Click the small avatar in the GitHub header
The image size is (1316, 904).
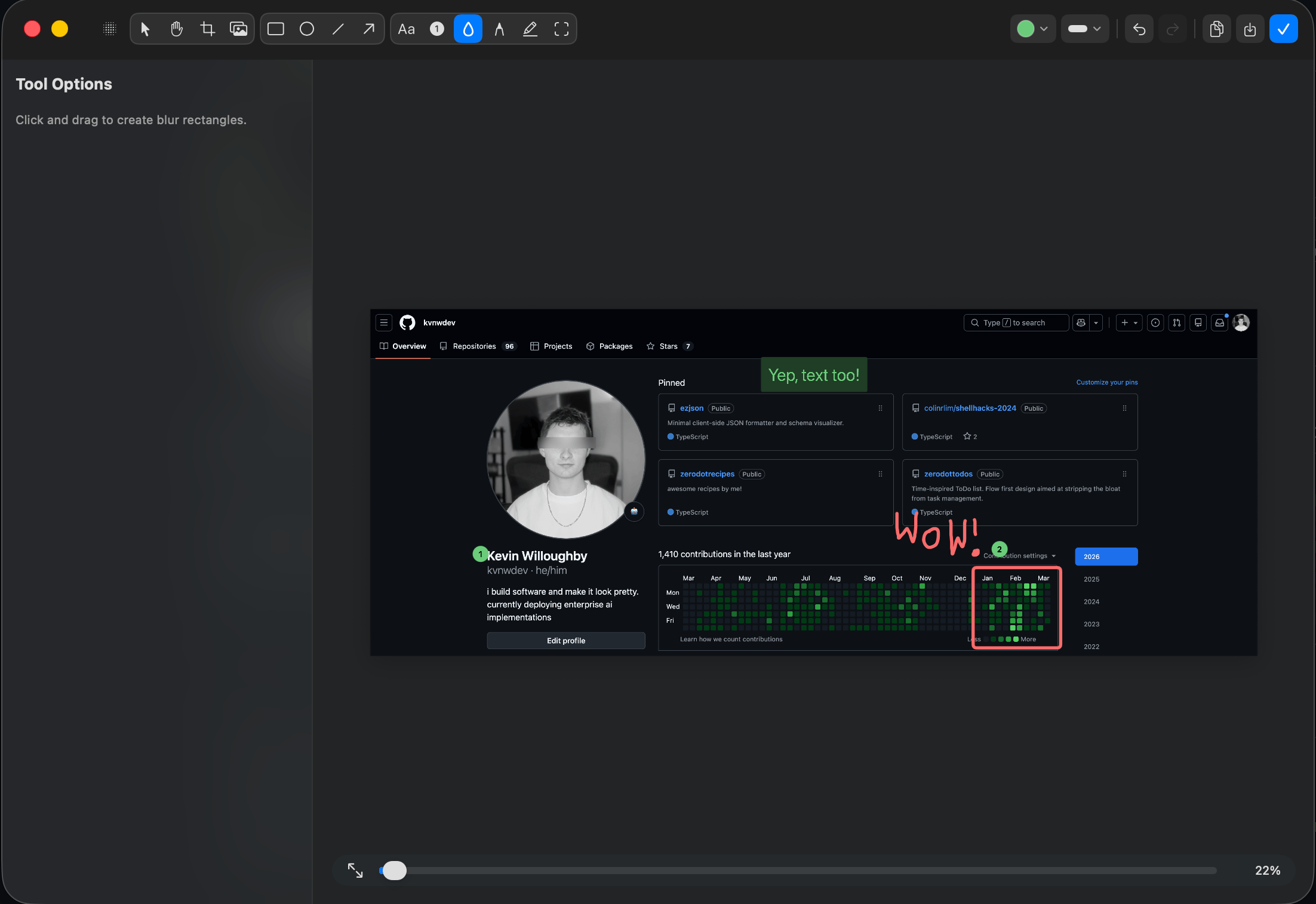[1241, 322]
